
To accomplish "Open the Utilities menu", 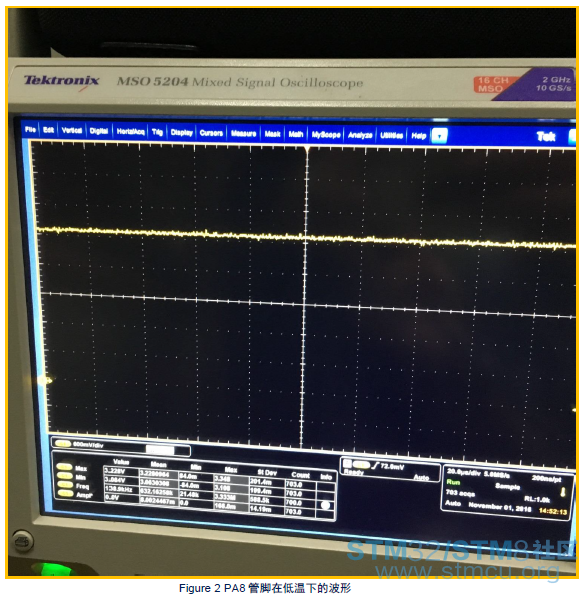I will click(x=391, y=135).
